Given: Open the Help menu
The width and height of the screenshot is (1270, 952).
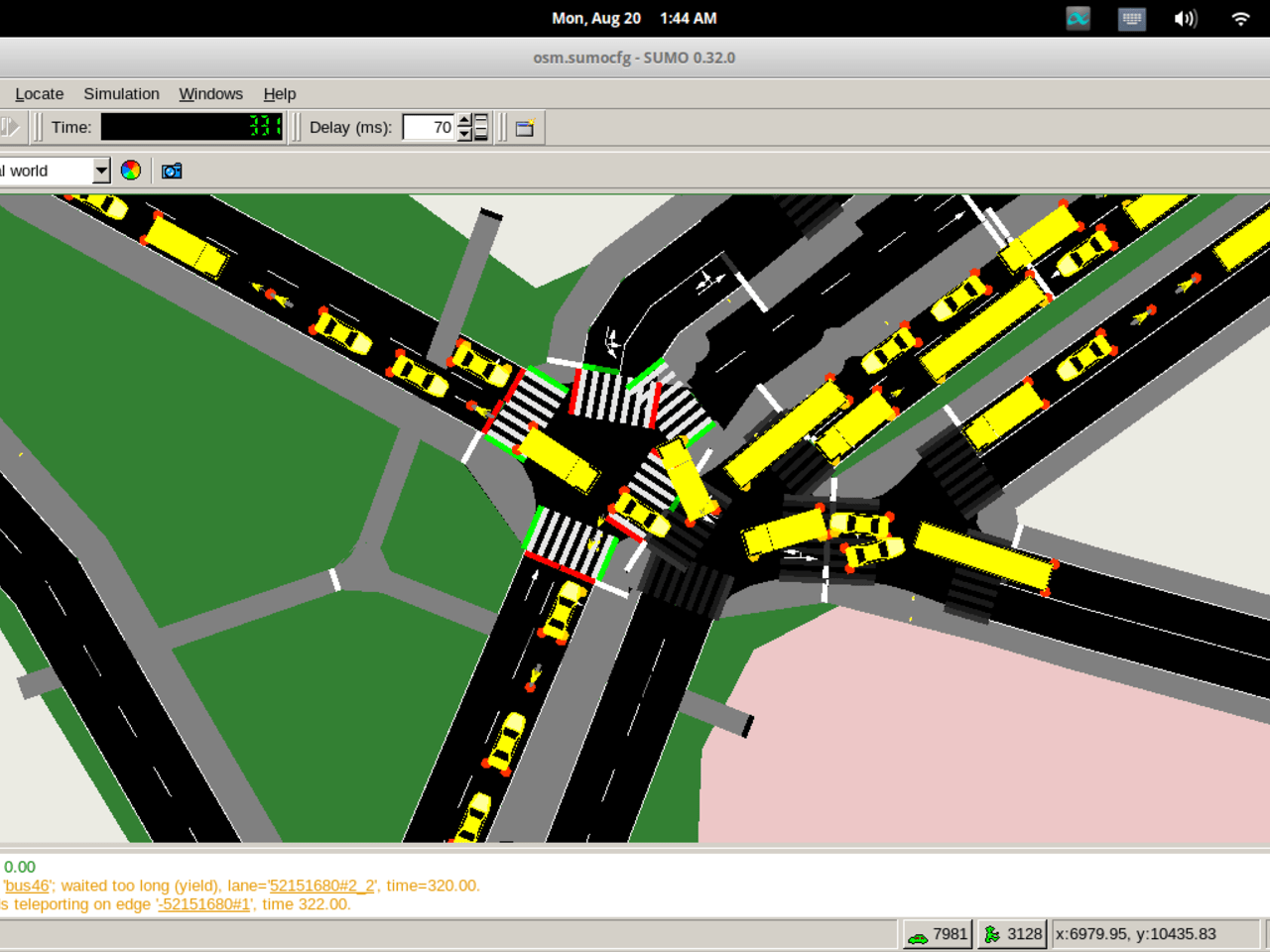Looking at the screenshot, I should (x=280, y=94).
